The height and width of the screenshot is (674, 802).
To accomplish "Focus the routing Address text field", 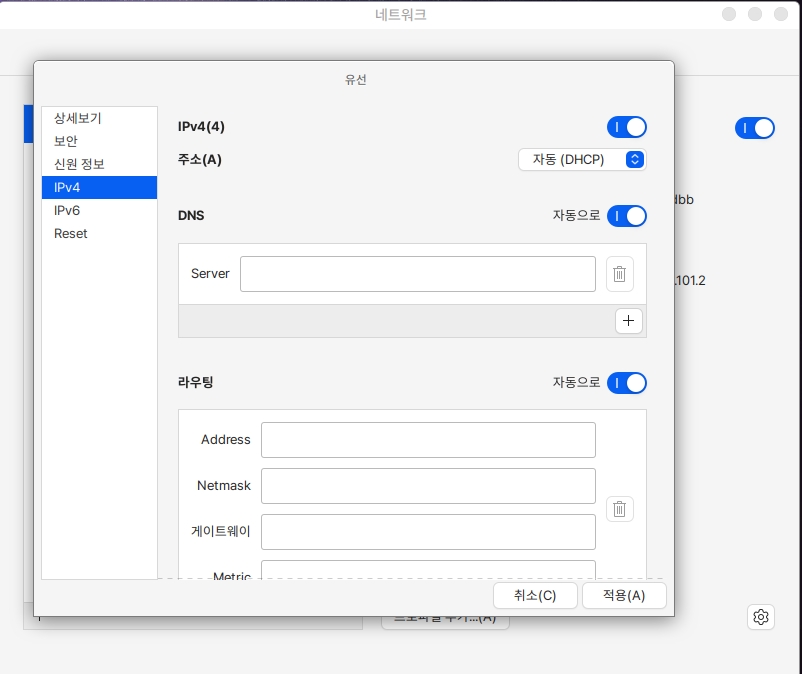I will [428, 440].
